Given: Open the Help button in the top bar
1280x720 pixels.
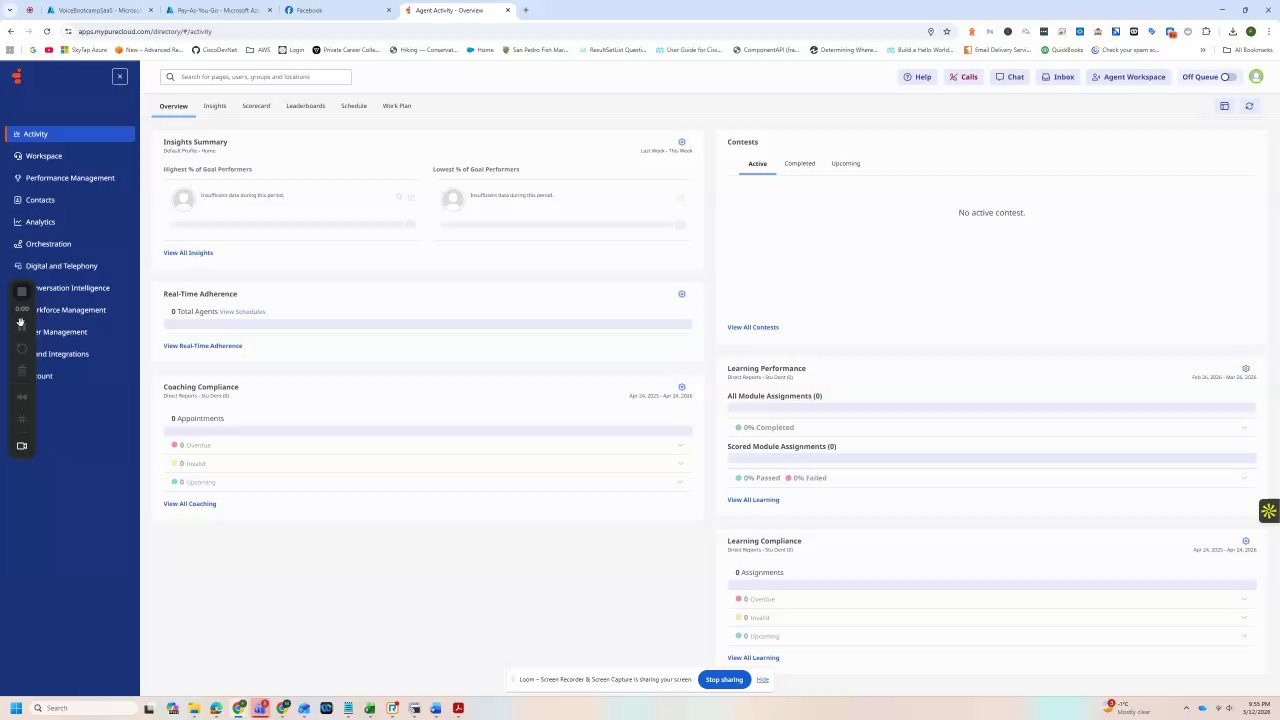Looking at the screenshot, I should click(917, 77).
